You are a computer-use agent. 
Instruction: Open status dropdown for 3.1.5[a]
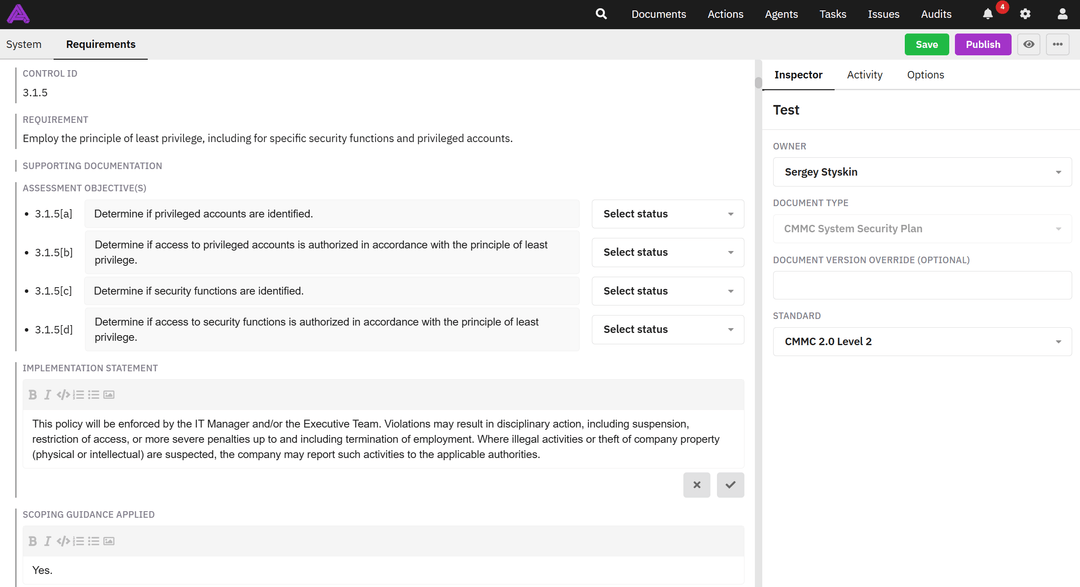[x=667, y=214]
